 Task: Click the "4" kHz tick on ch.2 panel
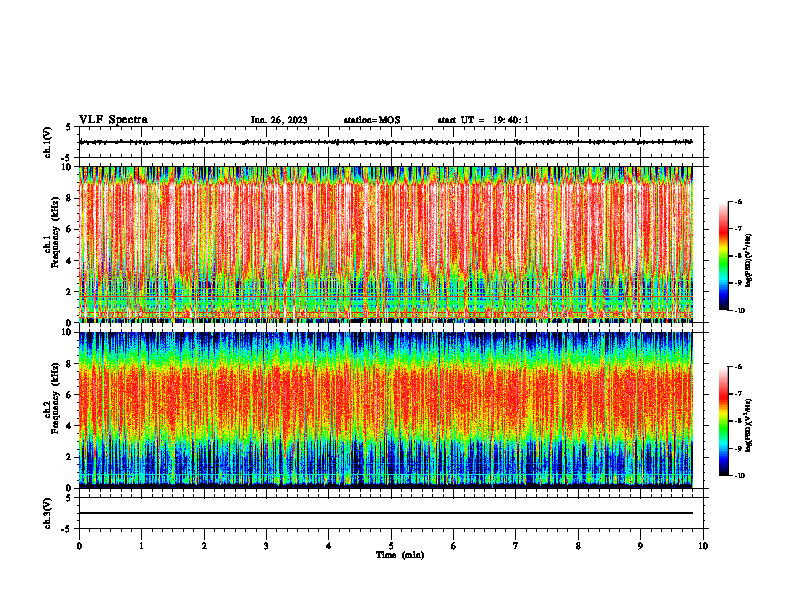[x=69, y=426]
